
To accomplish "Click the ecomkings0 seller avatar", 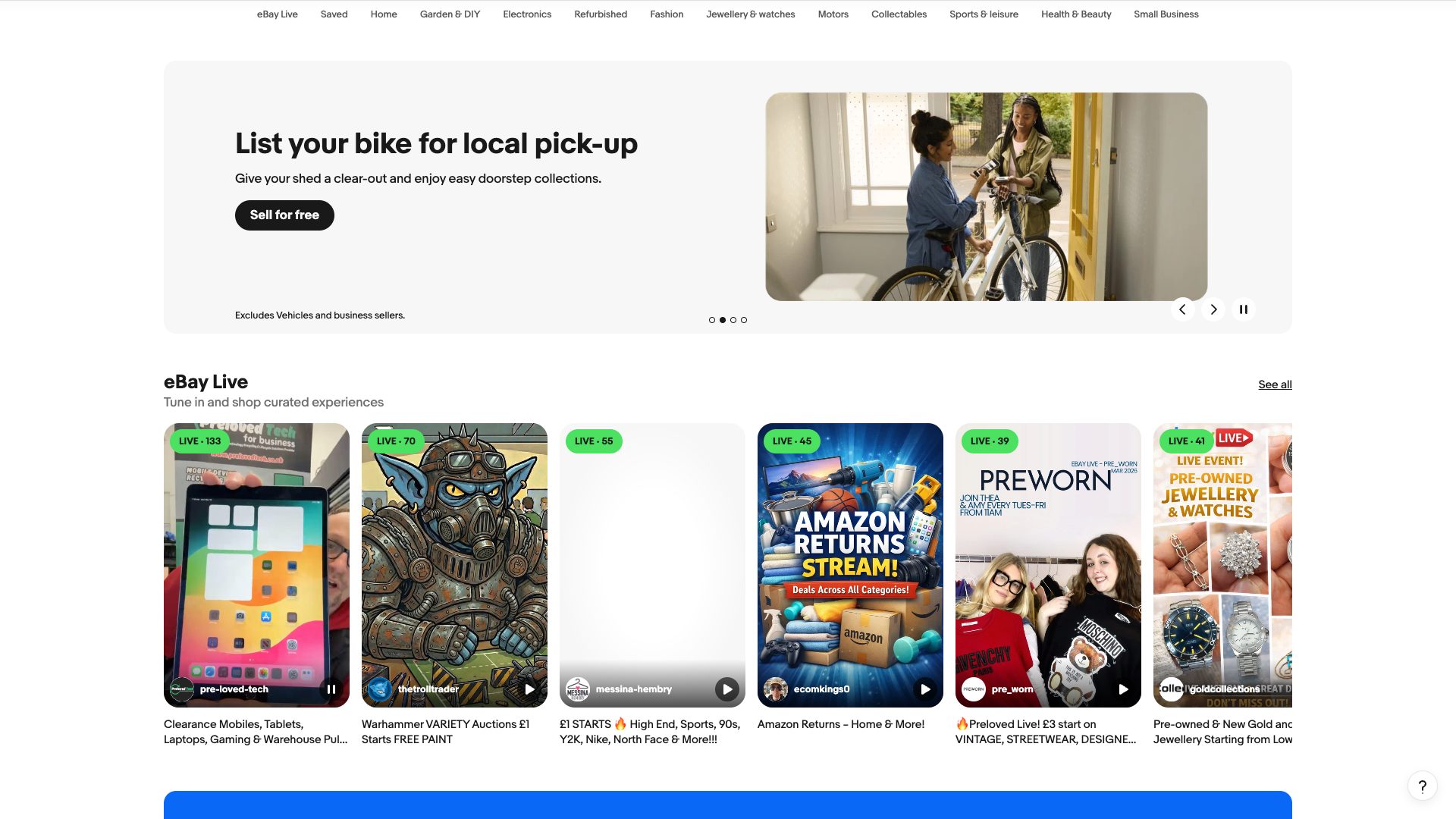I will pyautogui.click(x=776, y=689).
